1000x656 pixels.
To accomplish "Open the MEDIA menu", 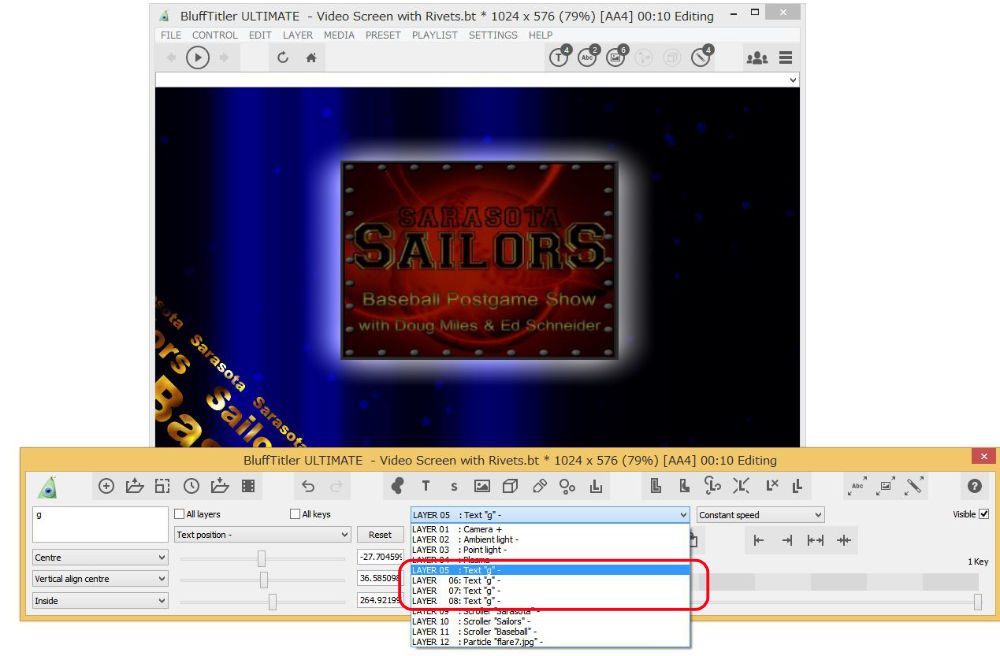I will [339, 35].
